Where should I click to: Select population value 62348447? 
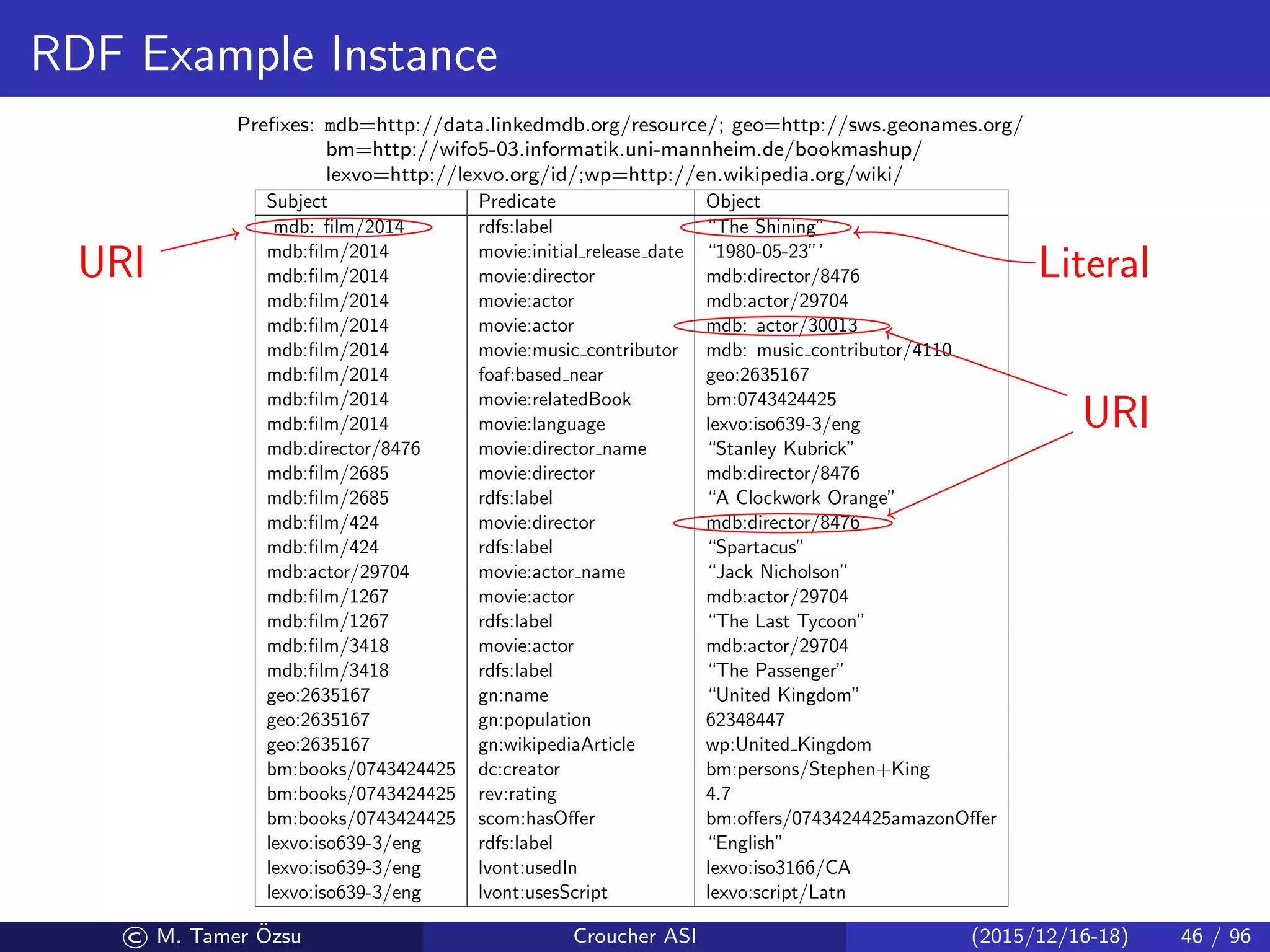tap(745, 720)
